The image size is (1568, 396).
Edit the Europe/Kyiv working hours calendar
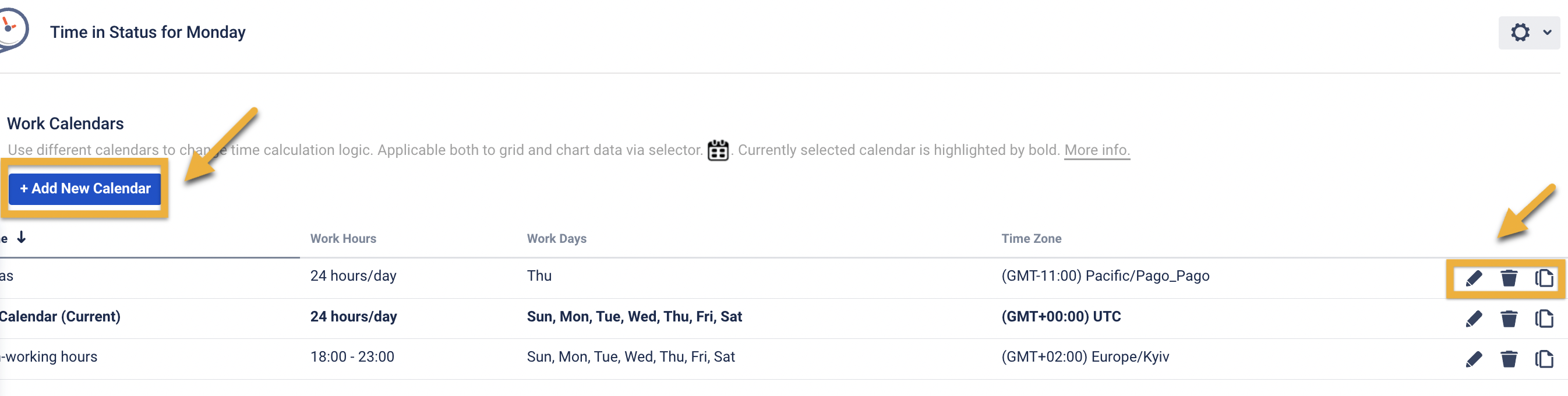coord(1473,359)
